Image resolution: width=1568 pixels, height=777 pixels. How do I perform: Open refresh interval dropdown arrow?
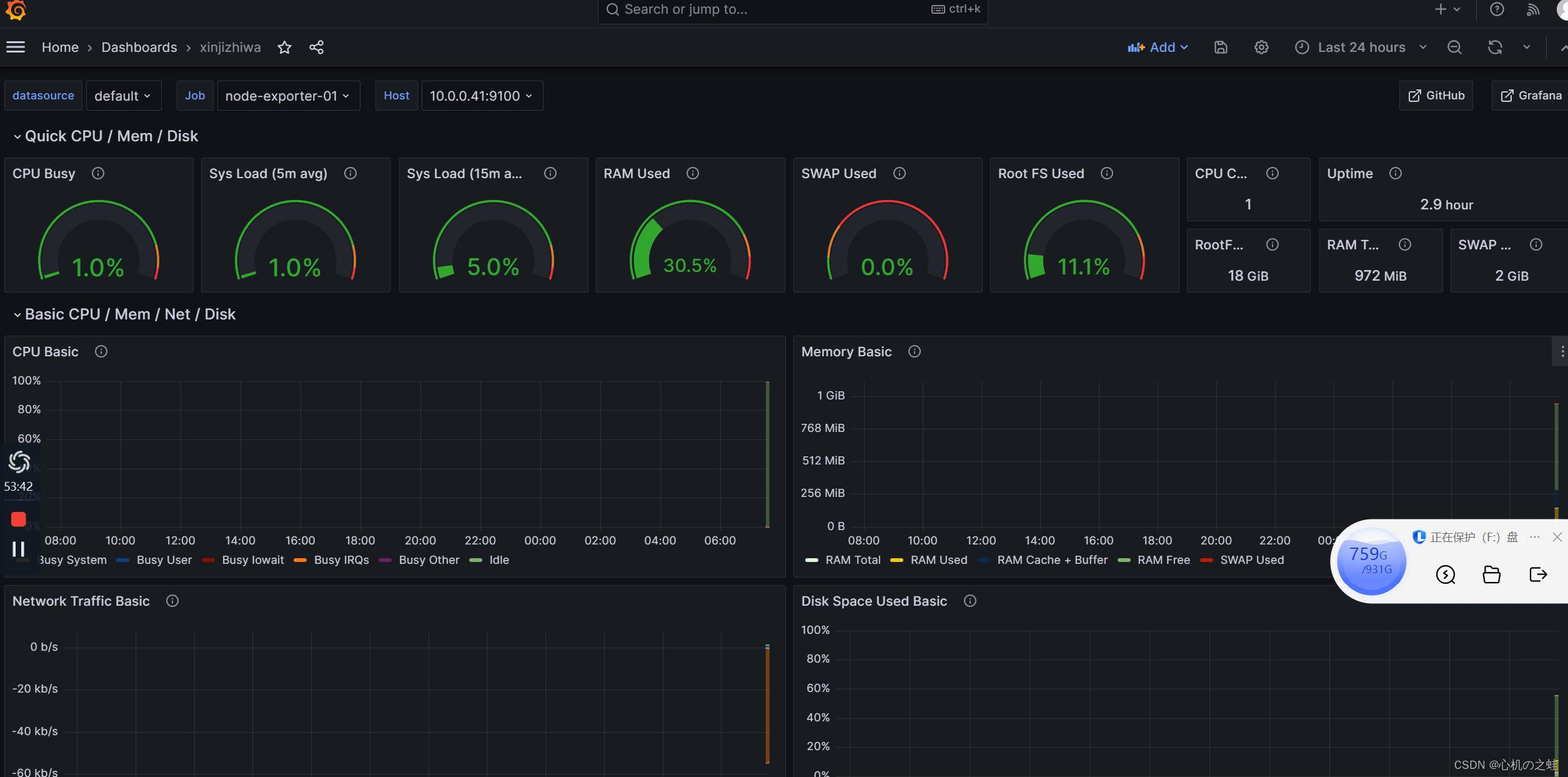[x=1527, y=48]
